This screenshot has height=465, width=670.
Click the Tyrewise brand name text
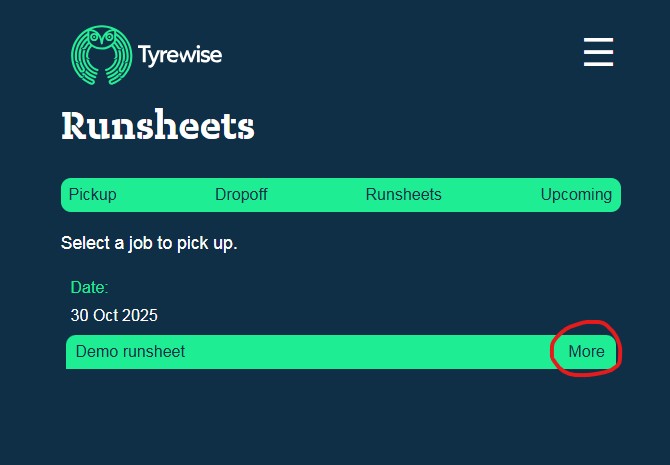pyautogui.click(x=180, y=54)
